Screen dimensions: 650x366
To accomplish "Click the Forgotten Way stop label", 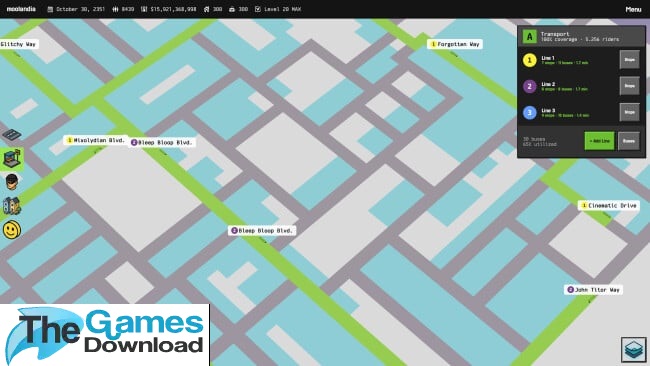I will [455, 44].
